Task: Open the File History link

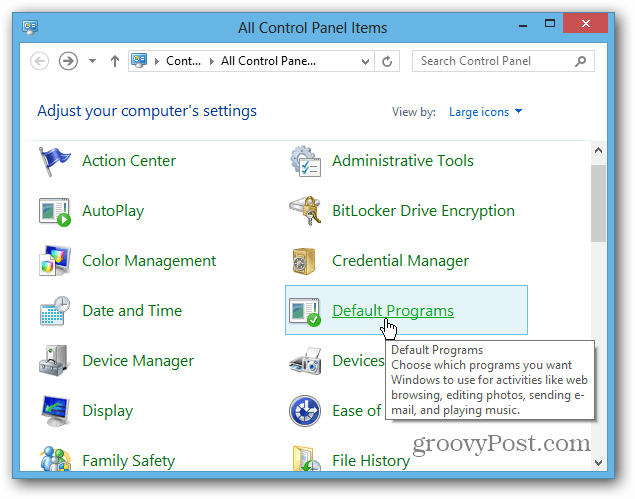Action: (x=371, y=461)
